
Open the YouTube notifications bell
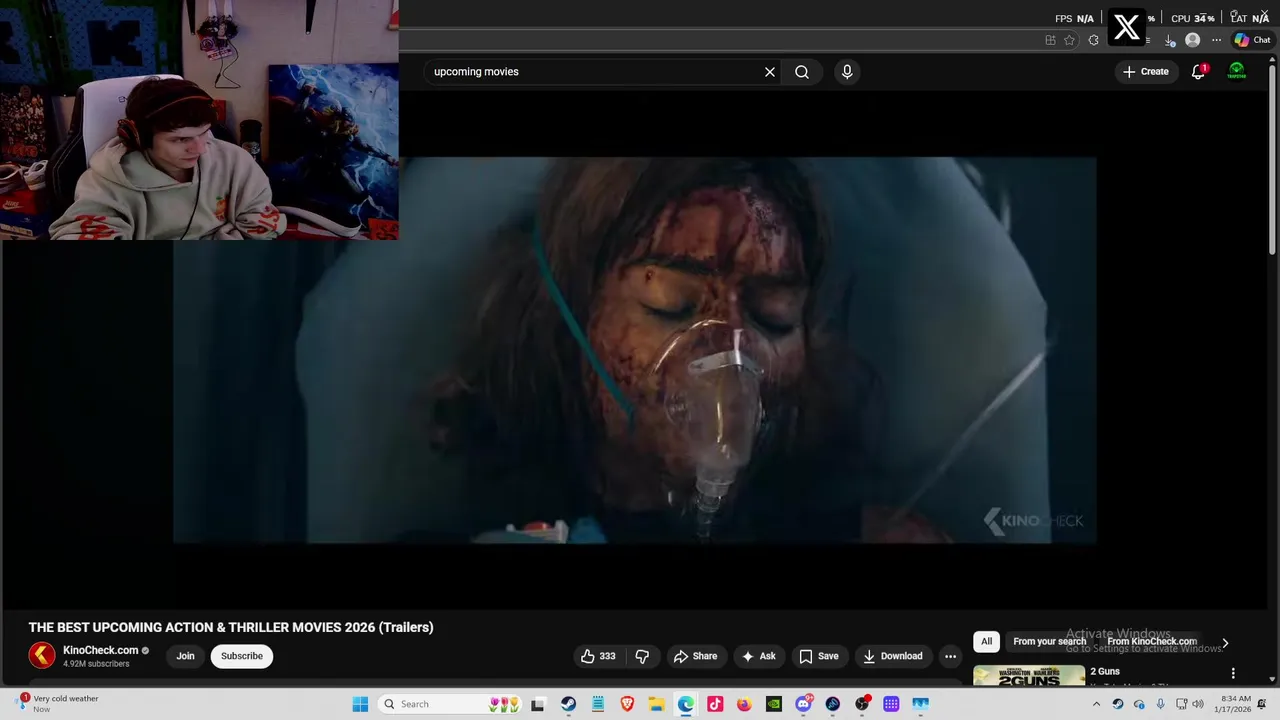[1198, 72]
